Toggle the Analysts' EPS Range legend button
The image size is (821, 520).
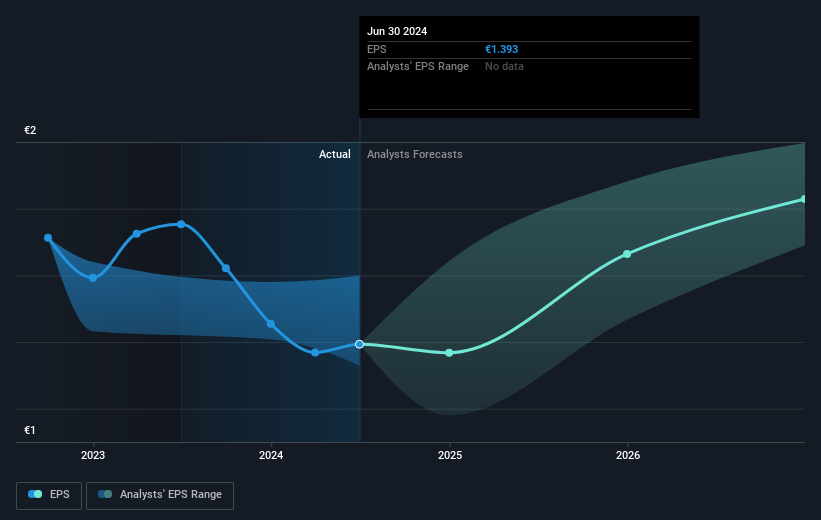pos(160,495)
